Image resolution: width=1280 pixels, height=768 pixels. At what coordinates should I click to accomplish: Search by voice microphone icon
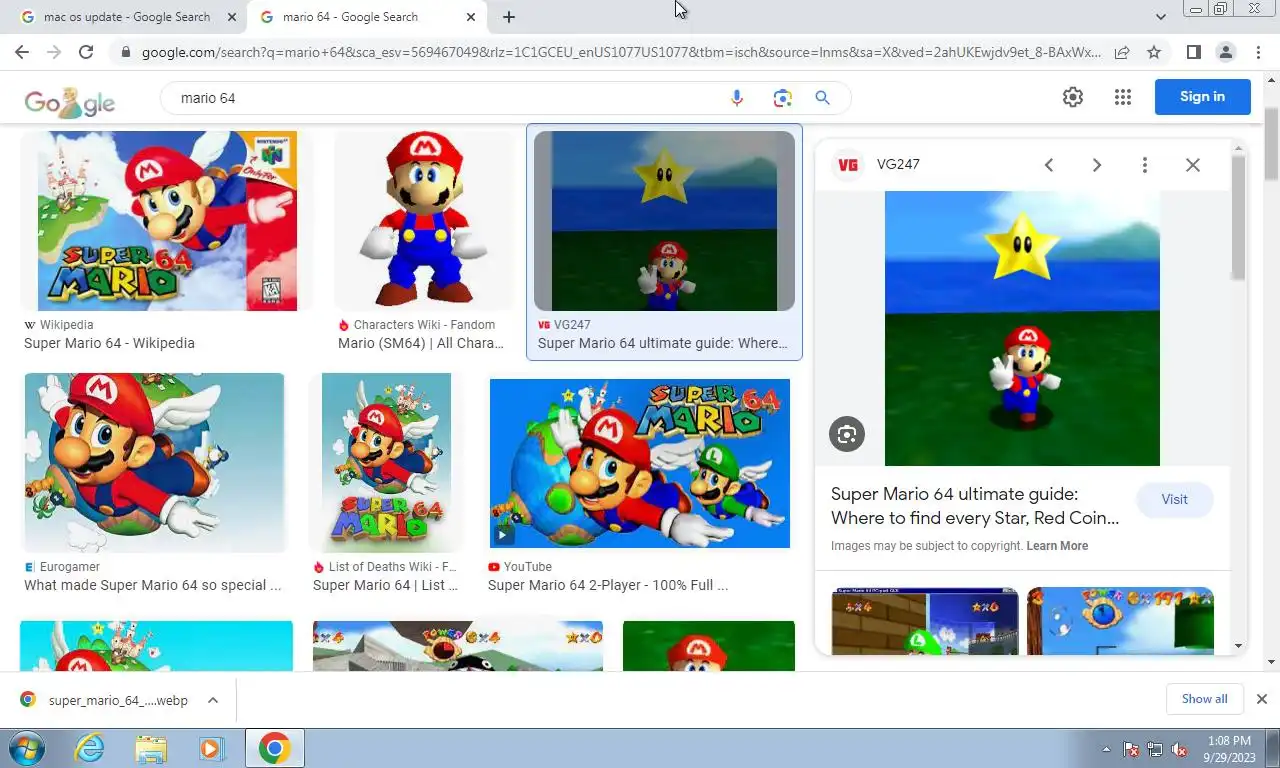[737, 98]
